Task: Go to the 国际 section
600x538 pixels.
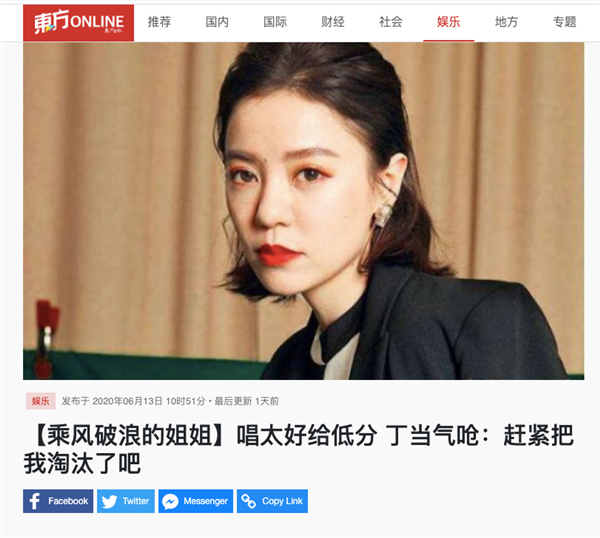Action: click(275, 22)
